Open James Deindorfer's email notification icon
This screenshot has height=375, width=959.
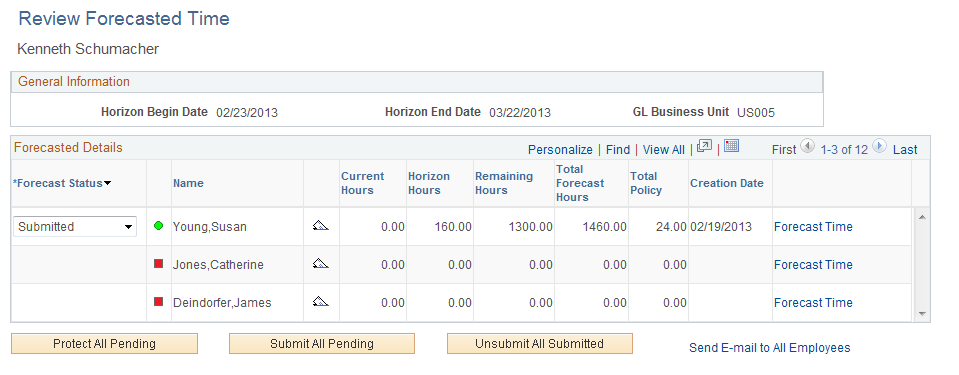click(x=320, y=302)
